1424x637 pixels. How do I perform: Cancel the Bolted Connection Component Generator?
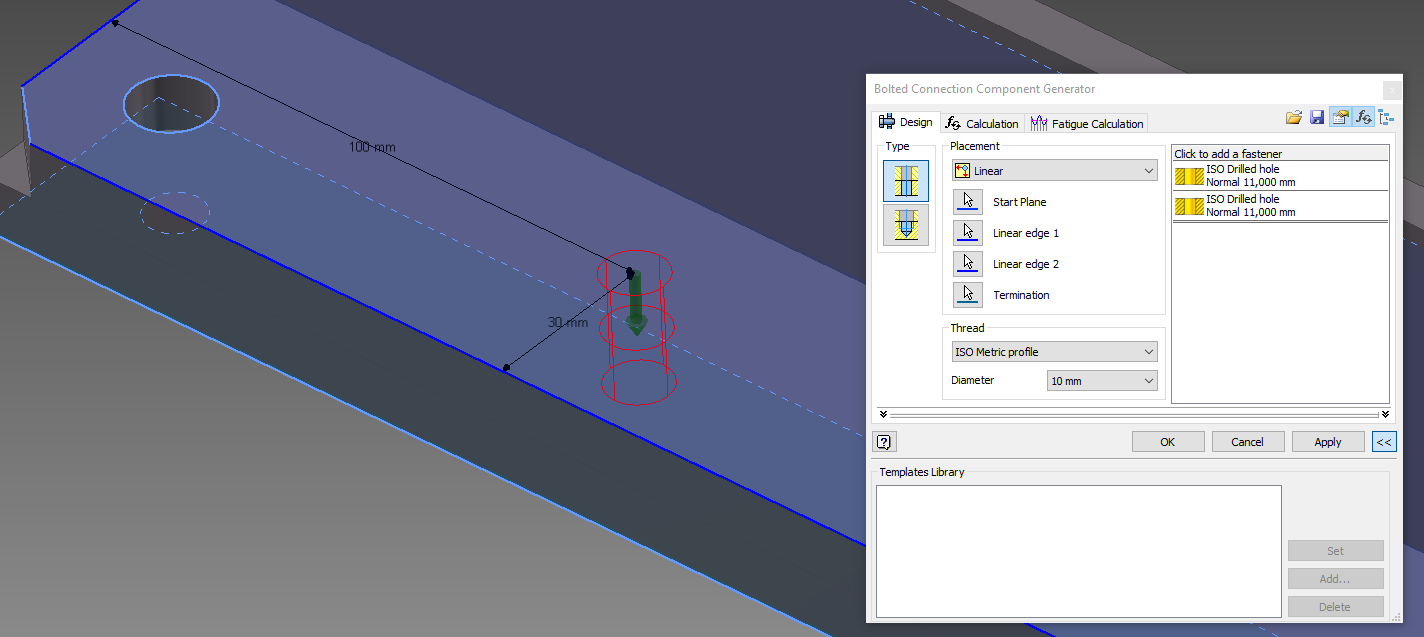pos(1248,441)
